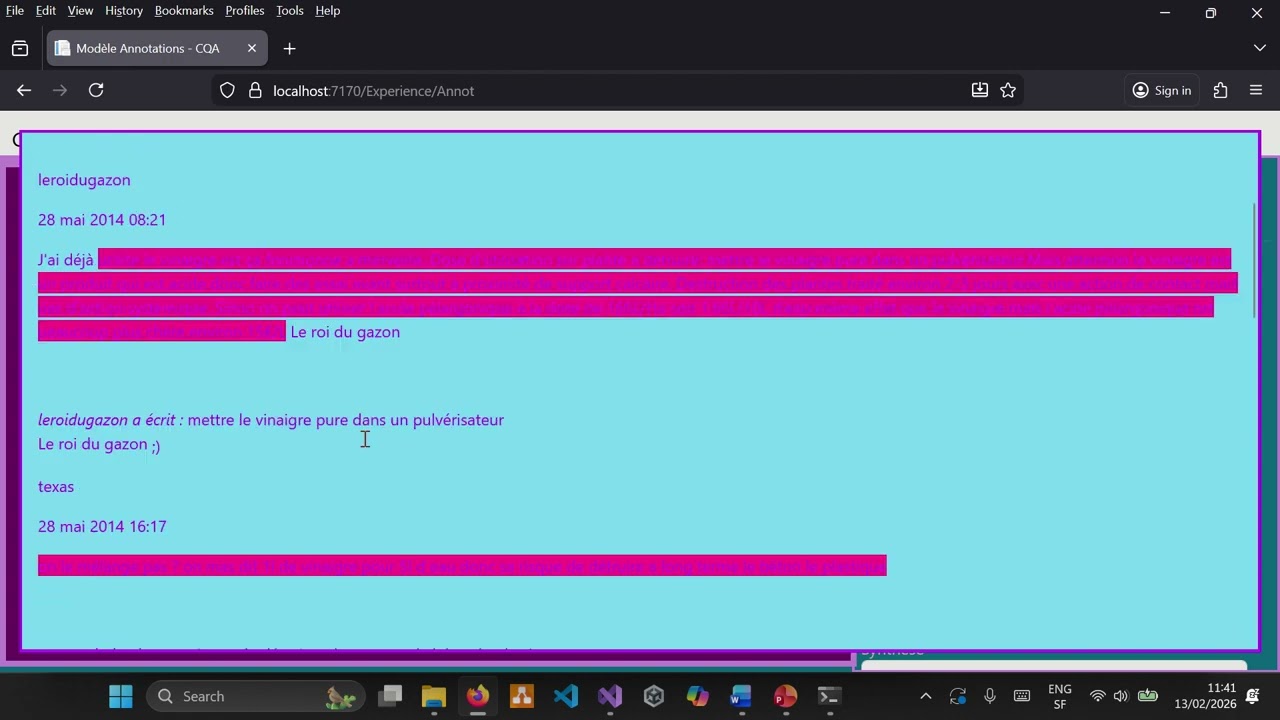Click the ENG SF language indicator
The width and height of the screenshot is (1280, 720).
pyautogui.click(x=1060, y=696)
